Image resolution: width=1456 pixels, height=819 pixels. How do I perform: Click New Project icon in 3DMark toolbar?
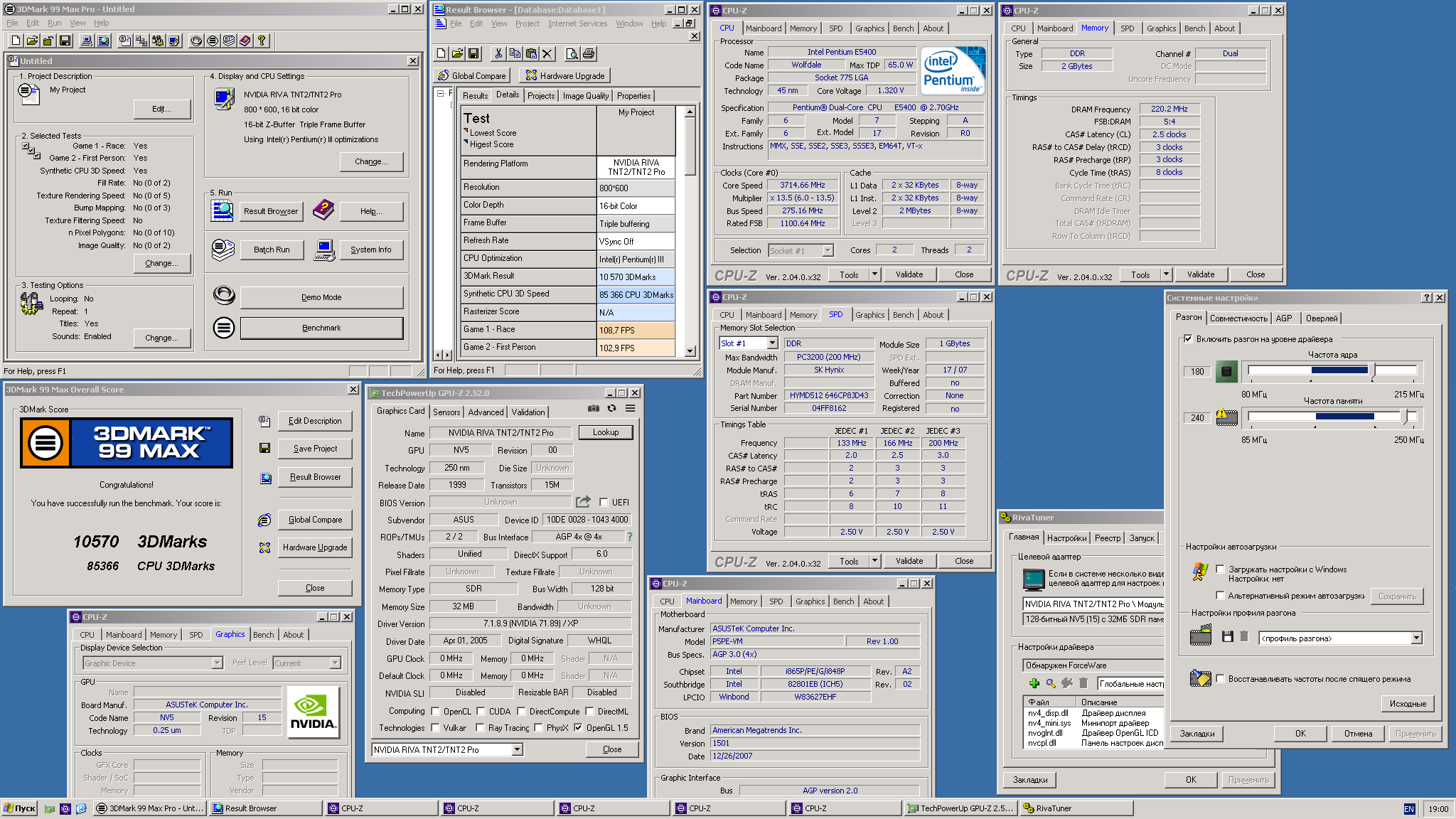coord(16,41)
